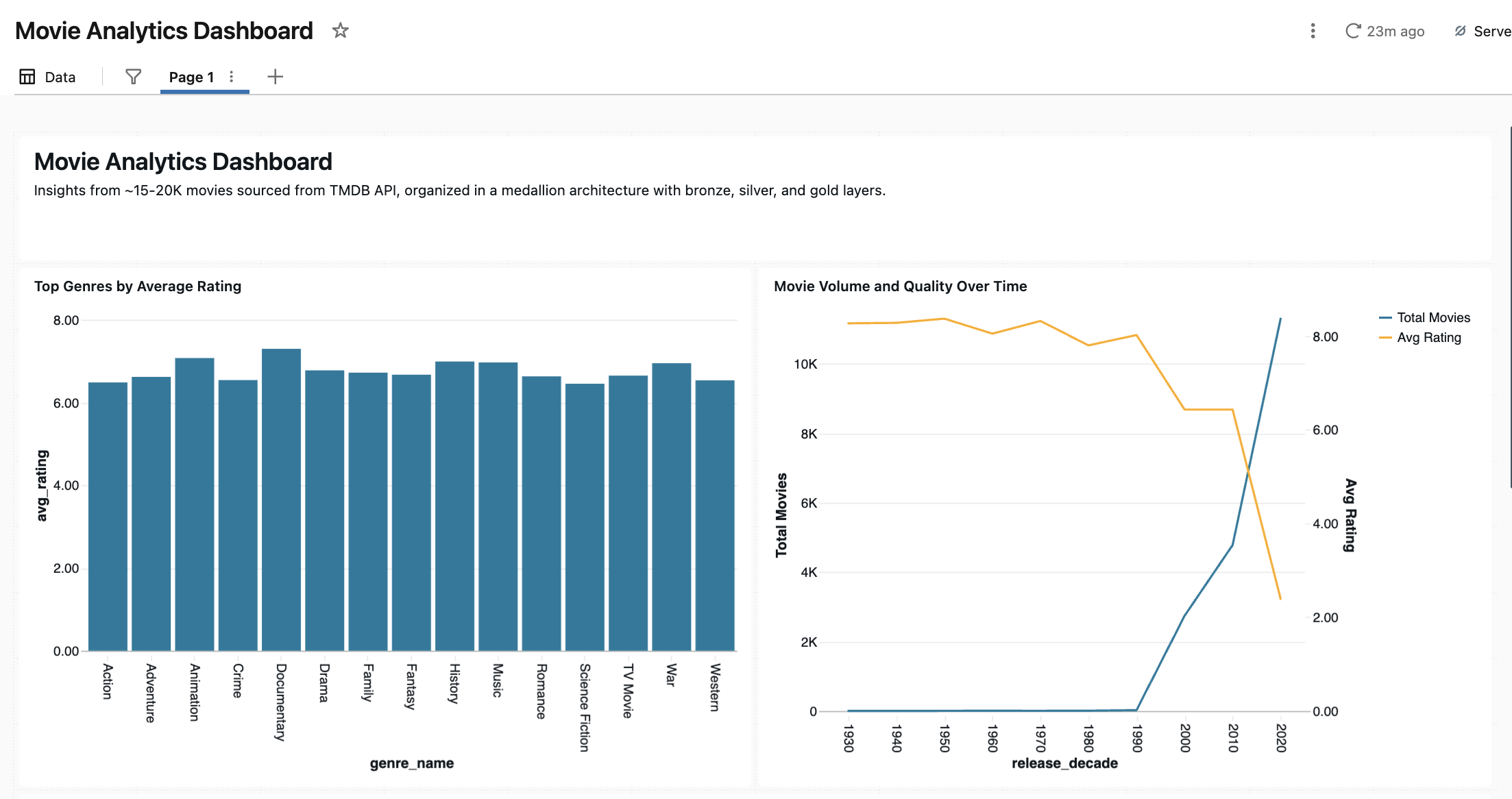Click the Movie Analytics Dashboard widget heading
The height and width of the screenshot is (799, 1512).
click(x=183, y=162)
